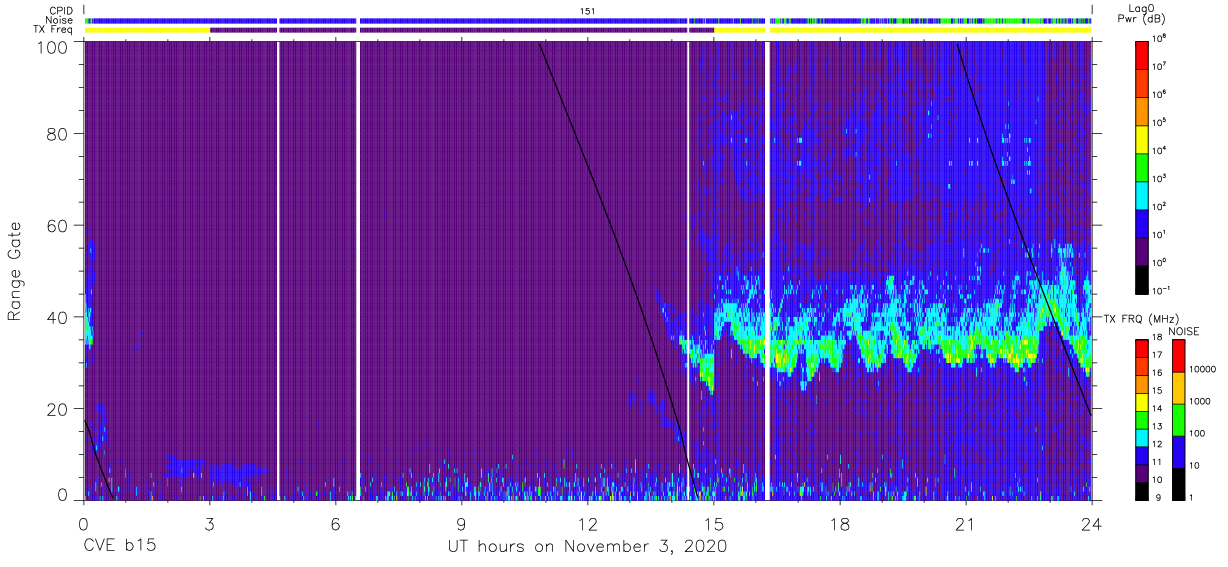Click the yellow TX Freq strip segment before 3 UT
This screenshot has width=1228, height=567.
(147, 30)
